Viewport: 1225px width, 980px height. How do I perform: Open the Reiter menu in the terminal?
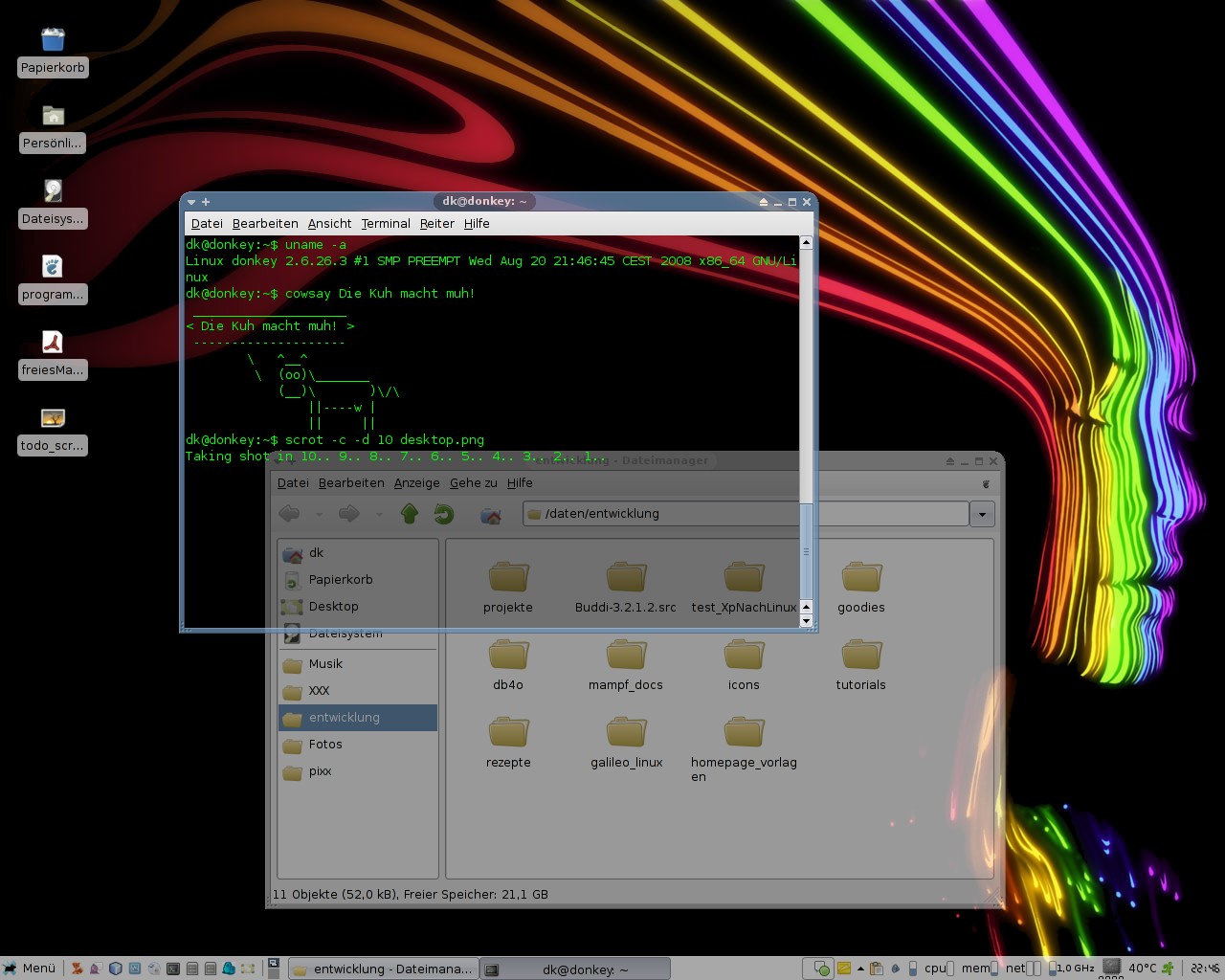click(x=436, y=224)
